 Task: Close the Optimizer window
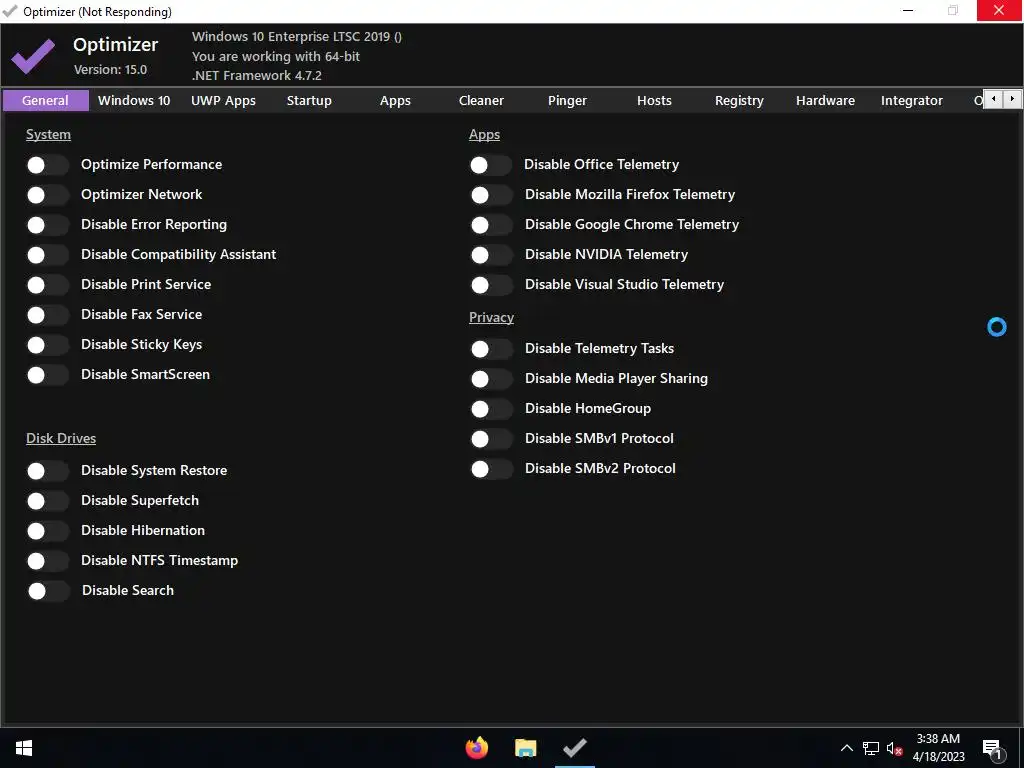point(999,10)
